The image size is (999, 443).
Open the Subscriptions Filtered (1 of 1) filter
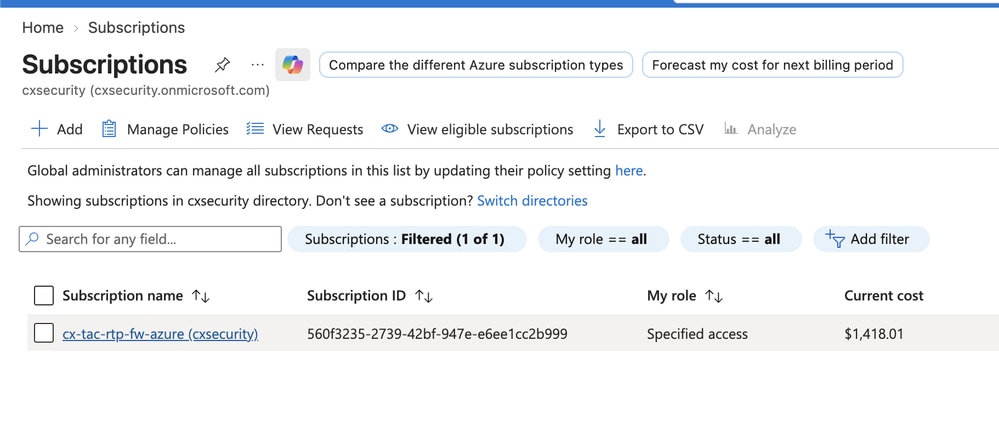pyautogui.click(x=407, y=239)
